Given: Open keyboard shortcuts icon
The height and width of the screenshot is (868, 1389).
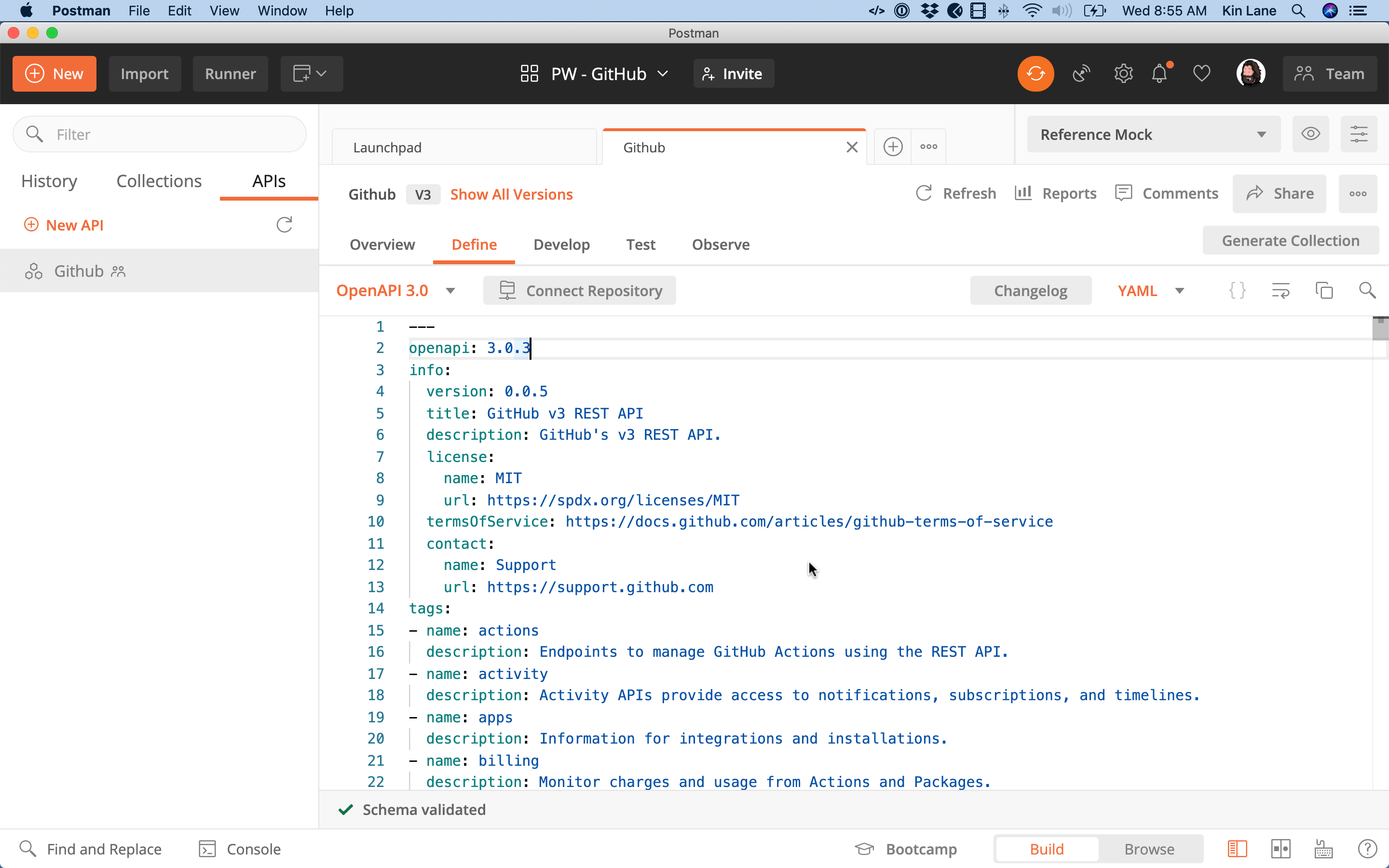Looking at the screenshot, I should (1323, 849).
